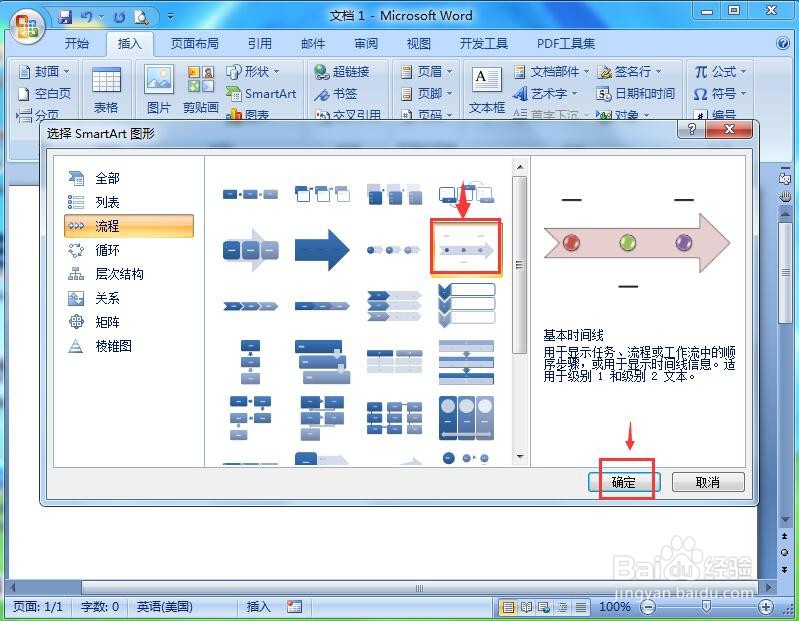Undo the last action in the toolbar
The image size is (799, 621).
[x=87, y=17]
